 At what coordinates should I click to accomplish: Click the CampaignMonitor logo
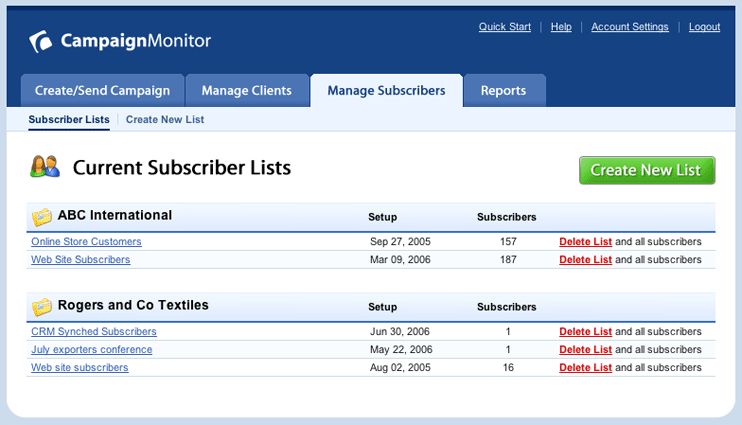coord(120,41)
